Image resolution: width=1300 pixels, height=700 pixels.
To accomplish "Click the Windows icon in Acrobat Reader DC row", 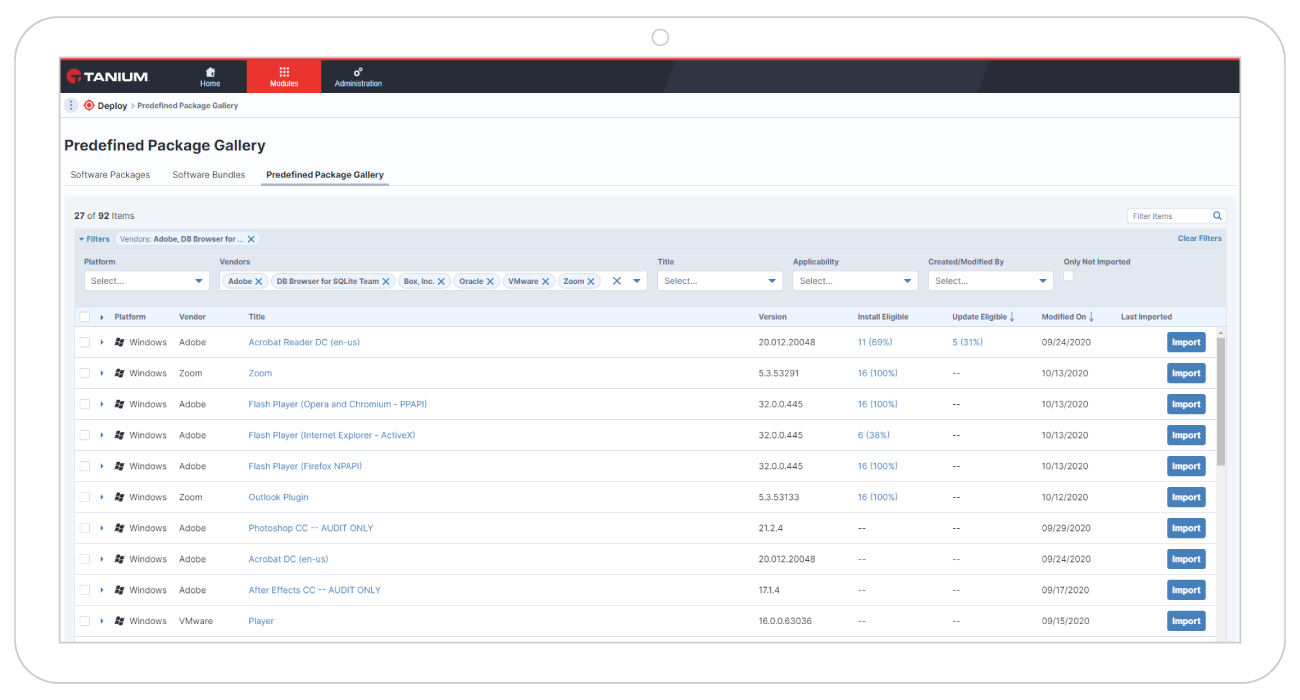I will pyautogui.click(x=119, y=342).
